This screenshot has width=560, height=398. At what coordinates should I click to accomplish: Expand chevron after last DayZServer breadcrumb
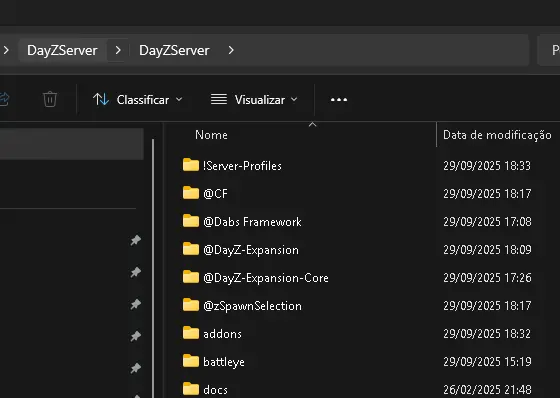point(231,50)
